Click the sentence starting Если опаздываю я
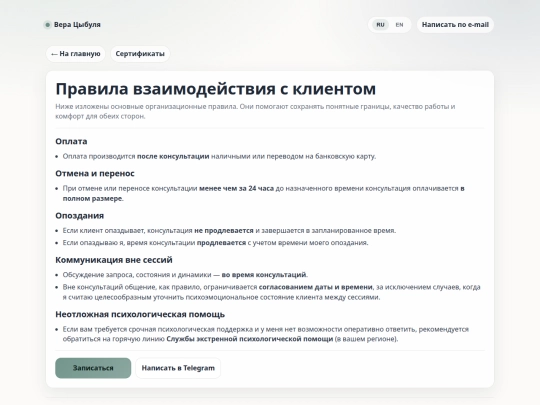The image size is (540, 405). (x=215, y=243)
